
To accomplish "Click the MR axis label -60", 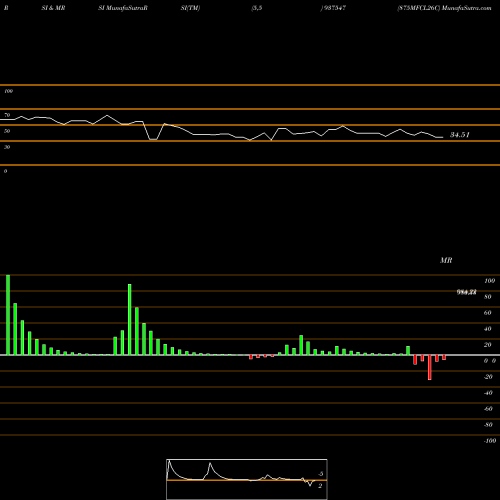I will point(488,409).
